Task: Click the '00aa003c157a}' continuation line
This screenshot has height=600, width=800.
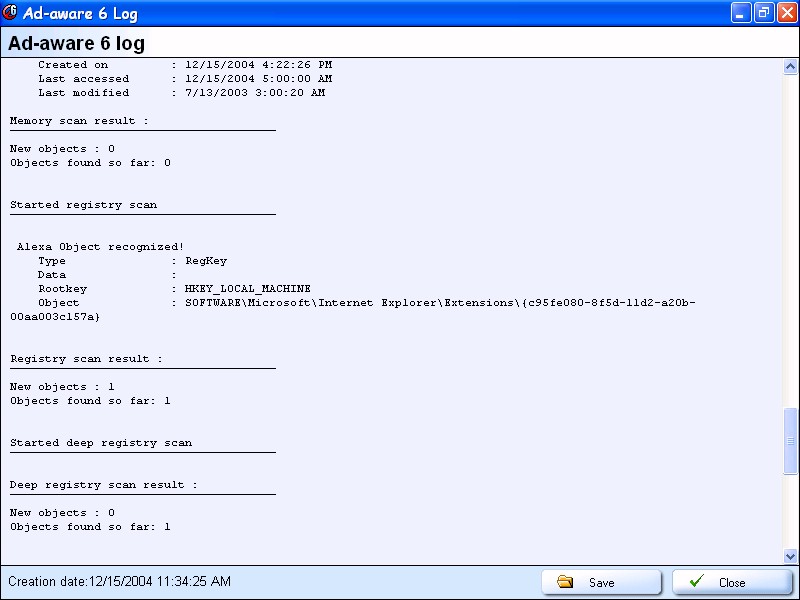Action: click(x=55, y=317)
